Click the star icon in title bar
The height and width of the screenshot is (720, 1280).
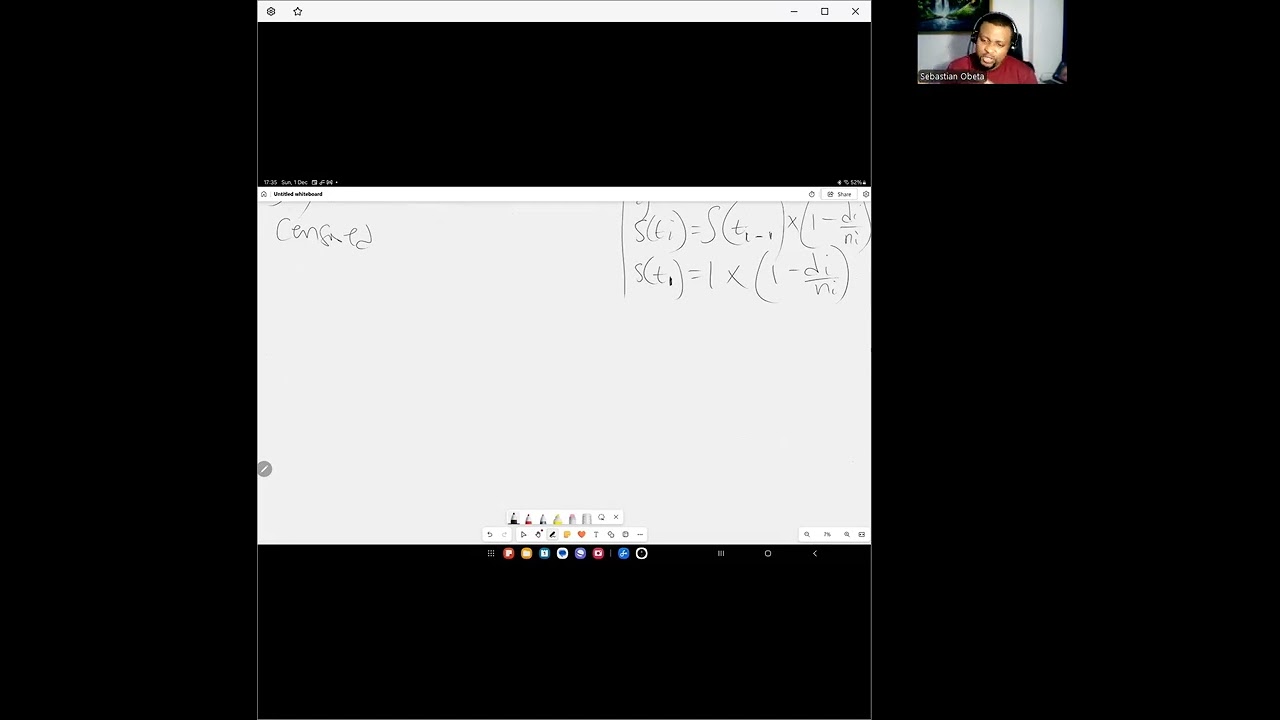click(297, 11)
